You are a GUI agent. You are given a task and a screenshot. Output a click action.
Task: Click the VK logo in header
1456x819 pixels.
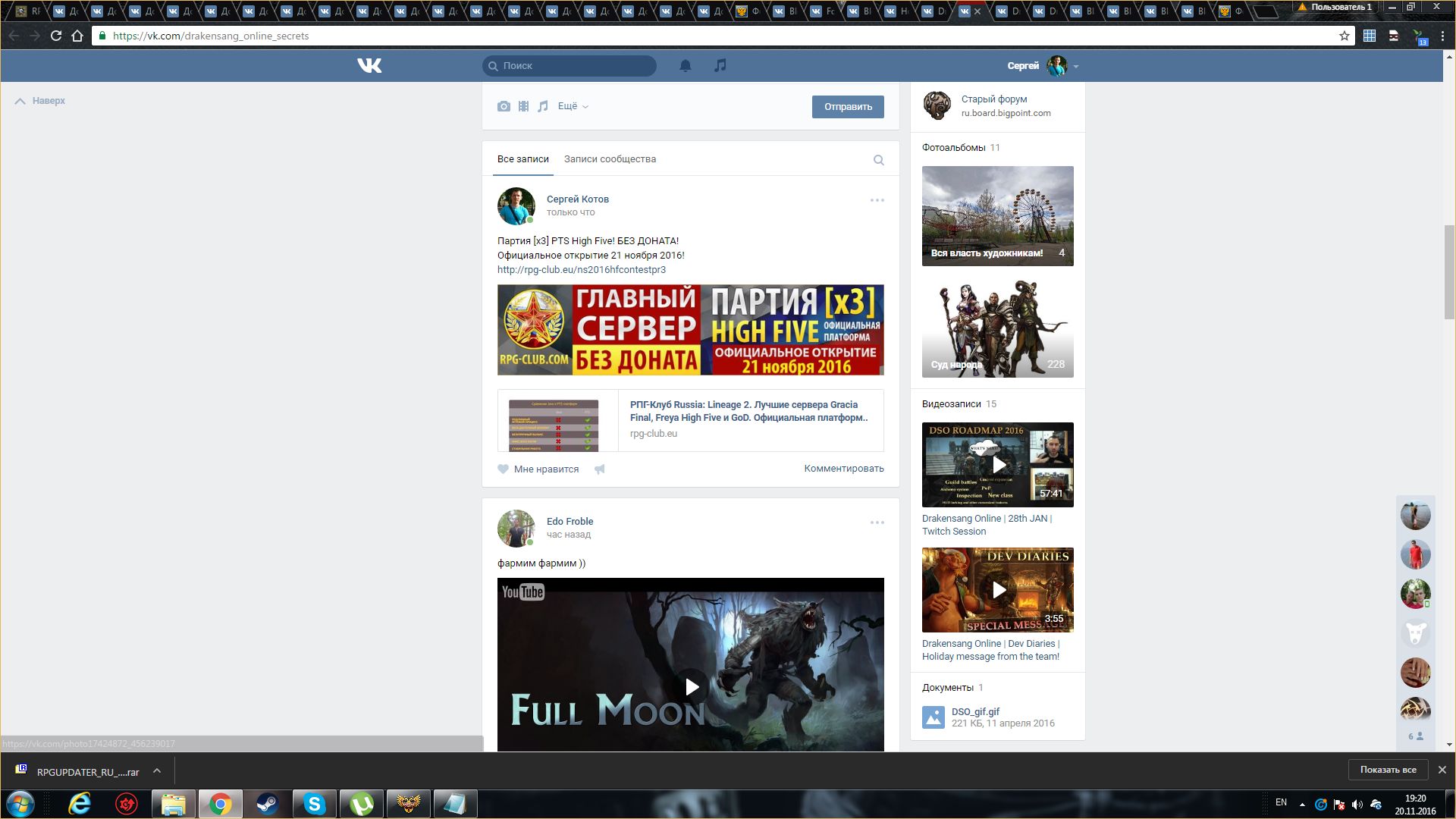(x=369, y=66)
